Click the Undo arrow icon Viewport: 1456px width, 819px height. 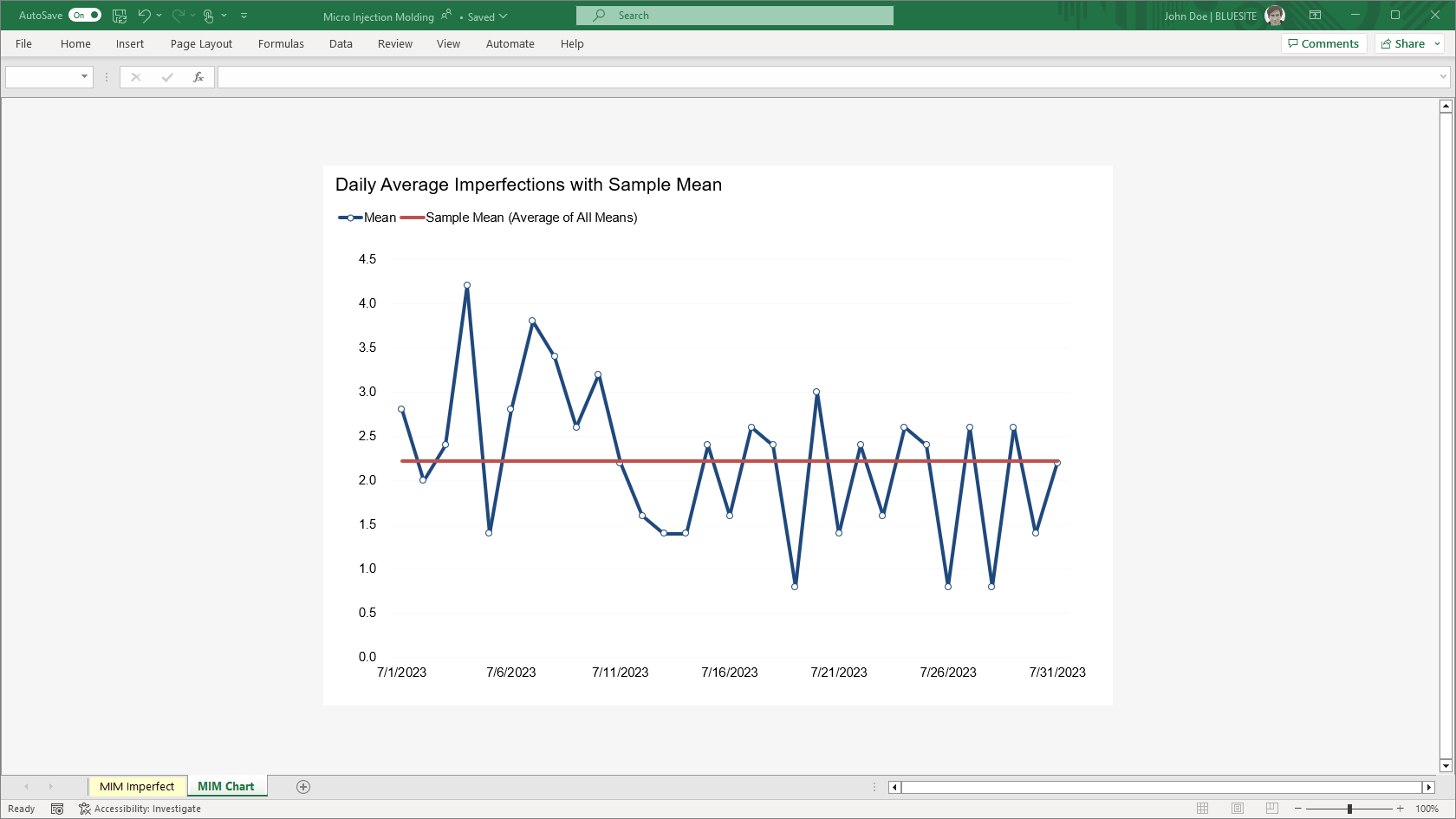coord(144,16)
